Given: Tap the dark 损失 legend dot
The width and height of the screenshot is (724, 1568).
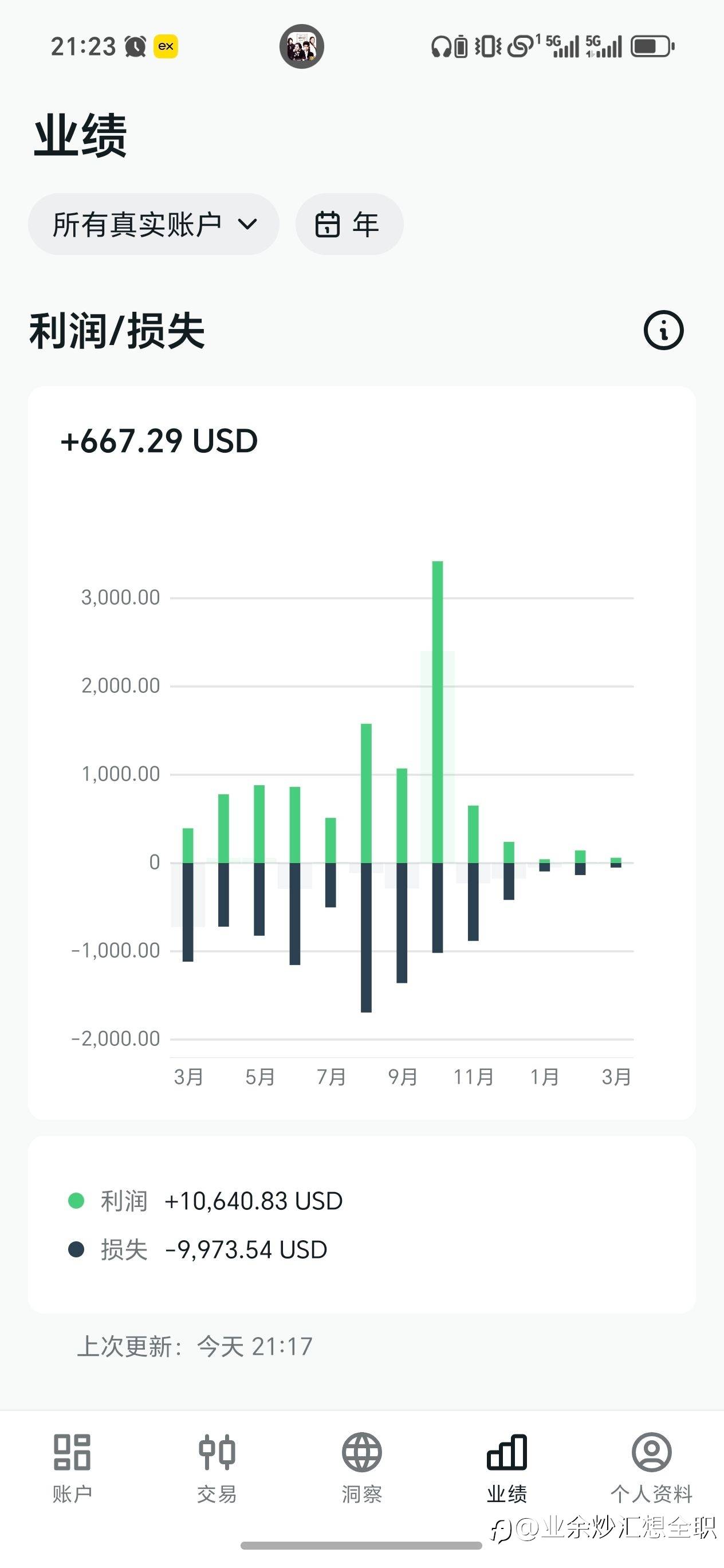Looking at the screenshot, I should 76,1250.
